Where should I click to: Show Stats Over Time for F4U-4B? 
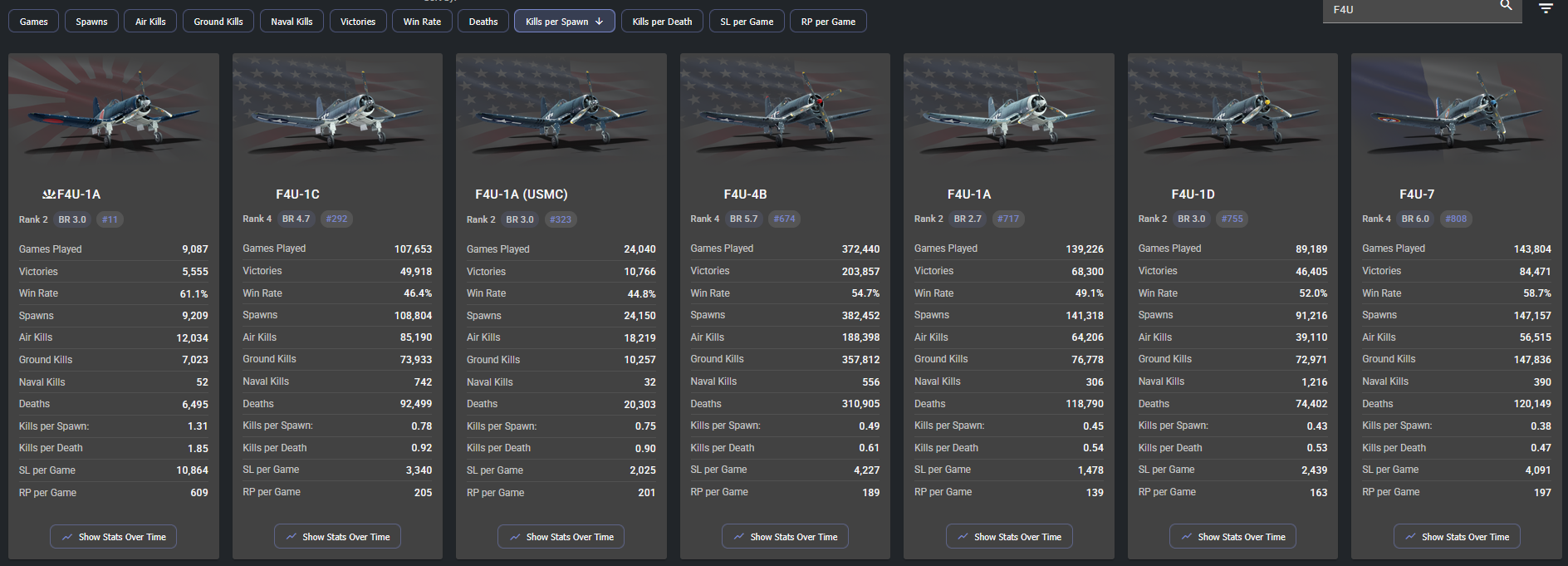coord(785,537)
